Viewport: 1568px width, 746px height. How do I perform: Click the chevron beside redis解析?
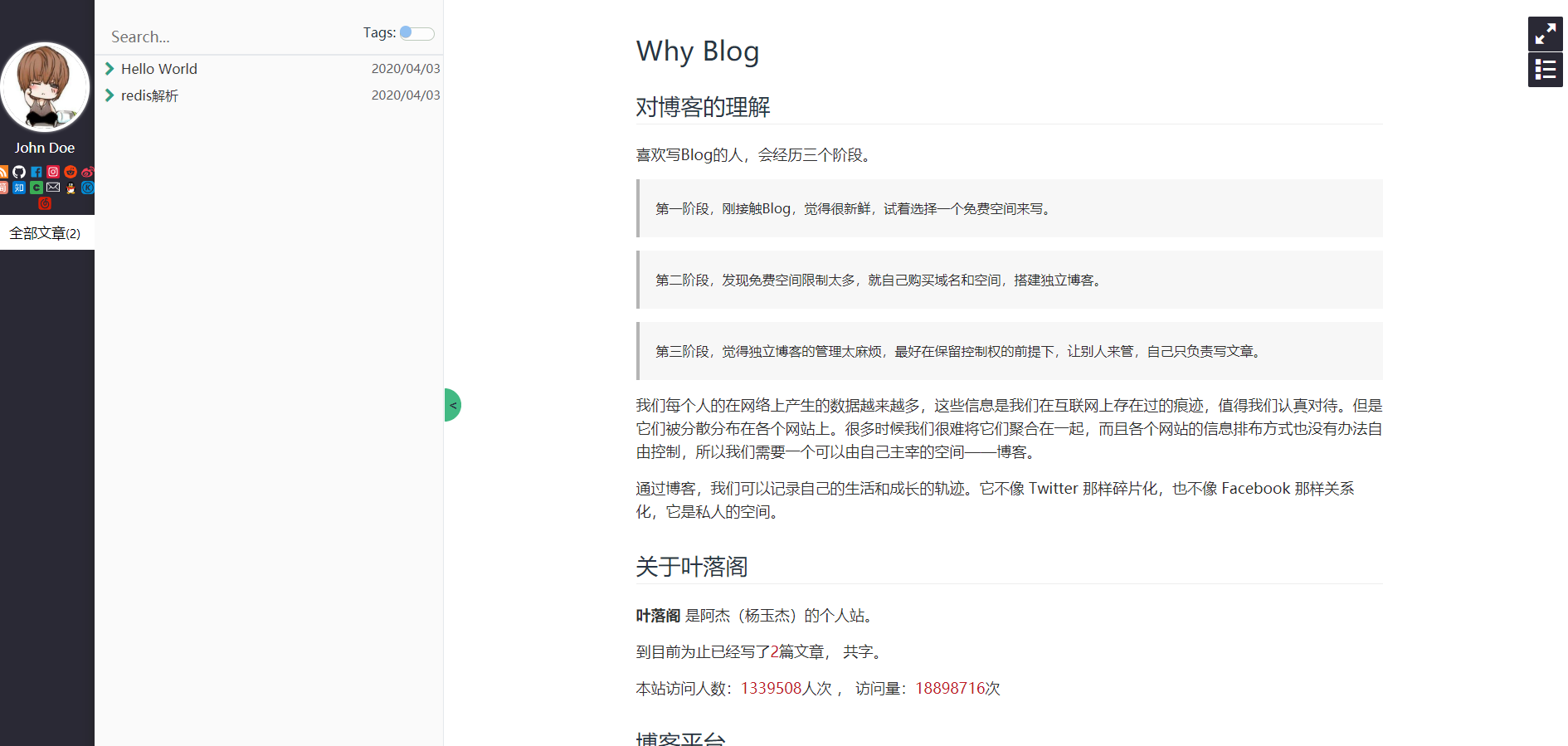(110, 95)
